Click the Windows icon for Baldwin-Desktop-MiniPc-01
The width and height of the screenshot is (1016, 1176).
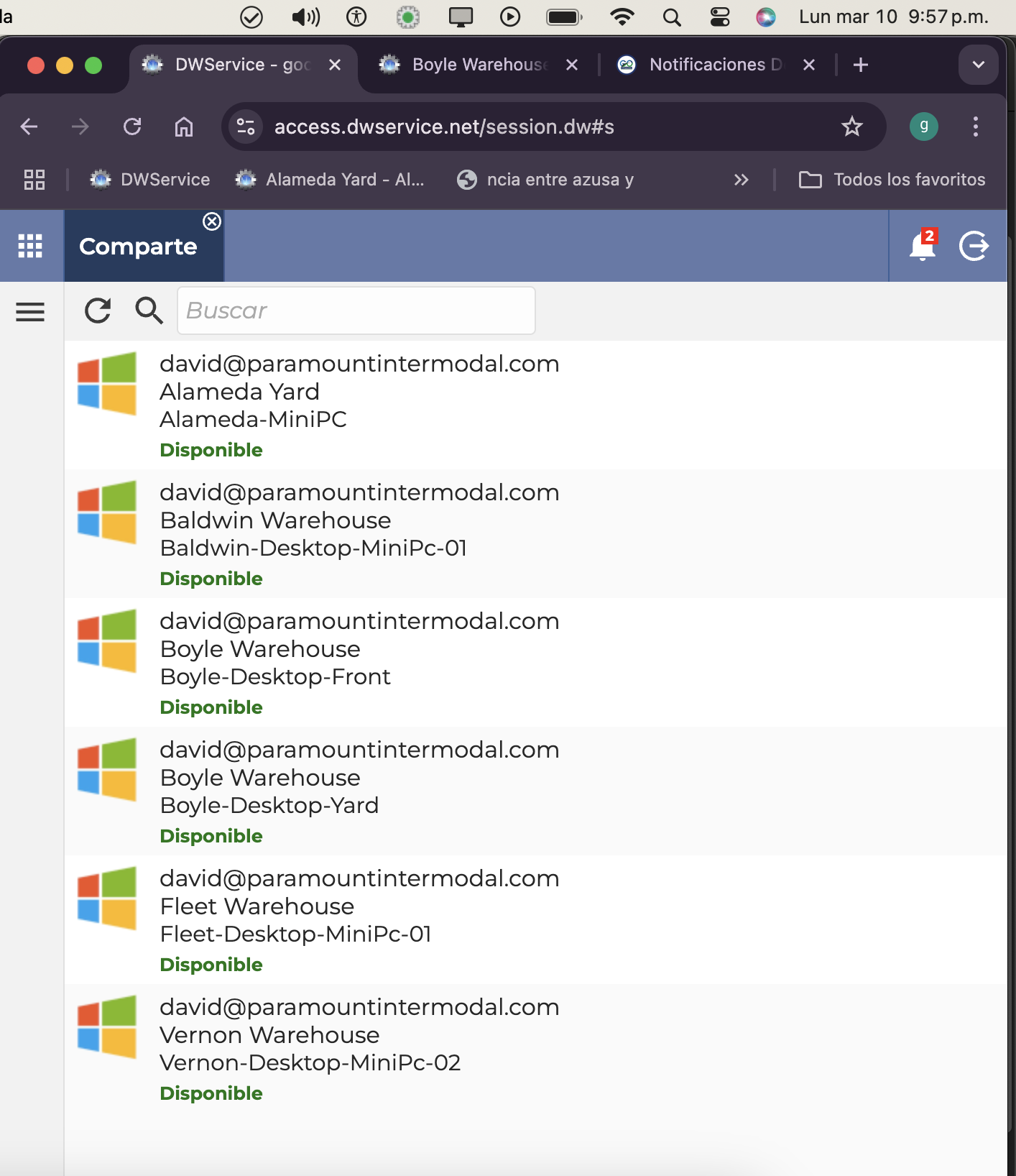click(x=107, y=513)
